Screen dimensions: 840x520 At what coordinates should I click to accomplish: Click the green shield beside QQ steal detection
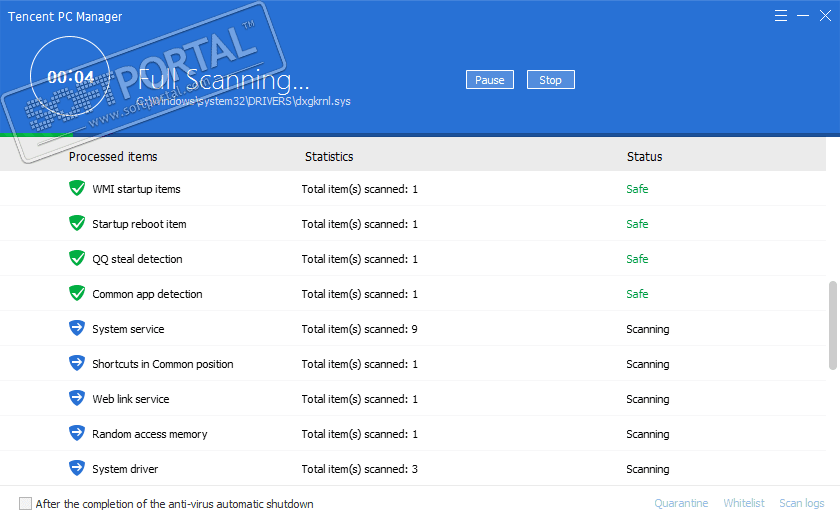[x=77, y=259]
